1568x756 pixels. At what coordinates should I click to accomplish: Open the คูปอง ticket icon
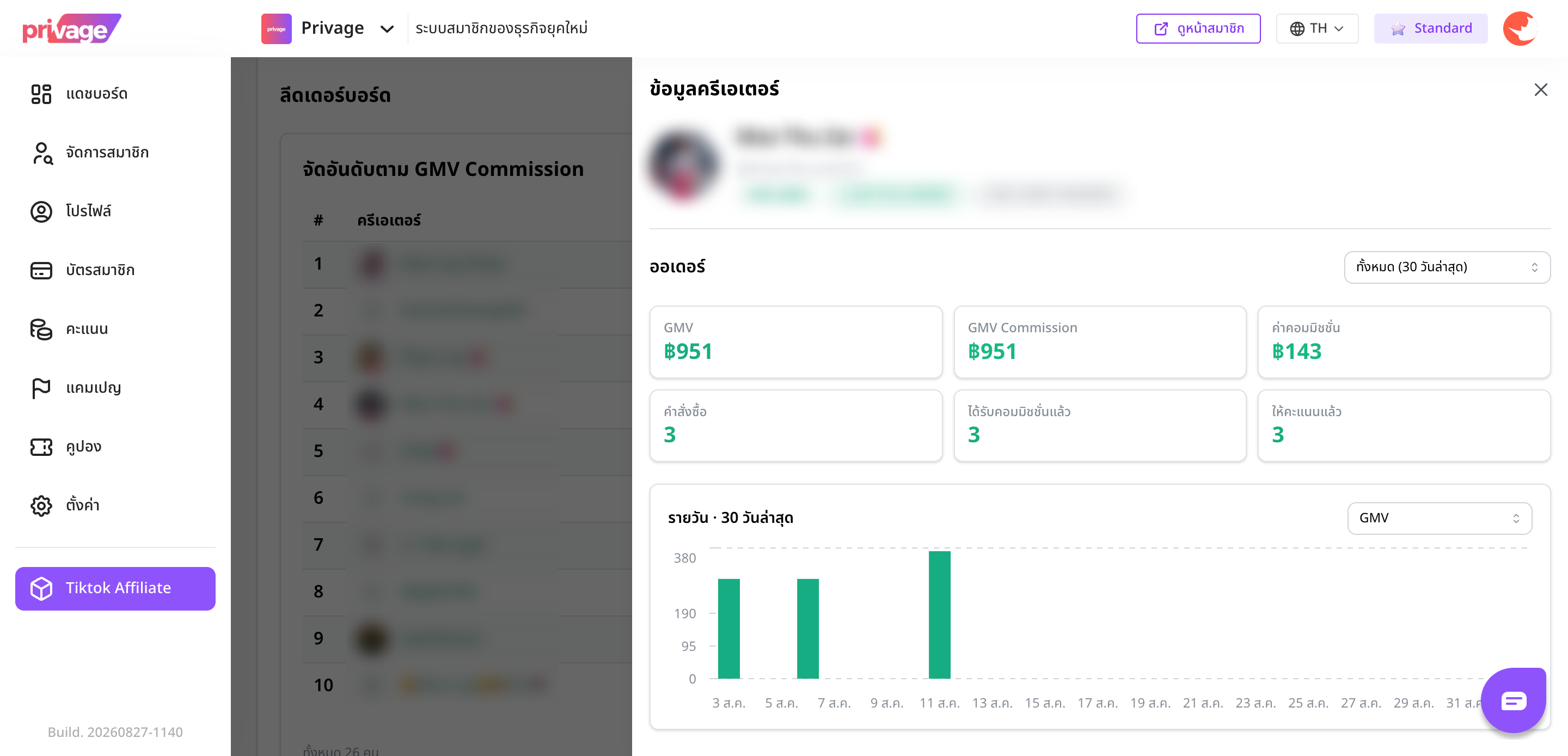[x=41, y=447]
